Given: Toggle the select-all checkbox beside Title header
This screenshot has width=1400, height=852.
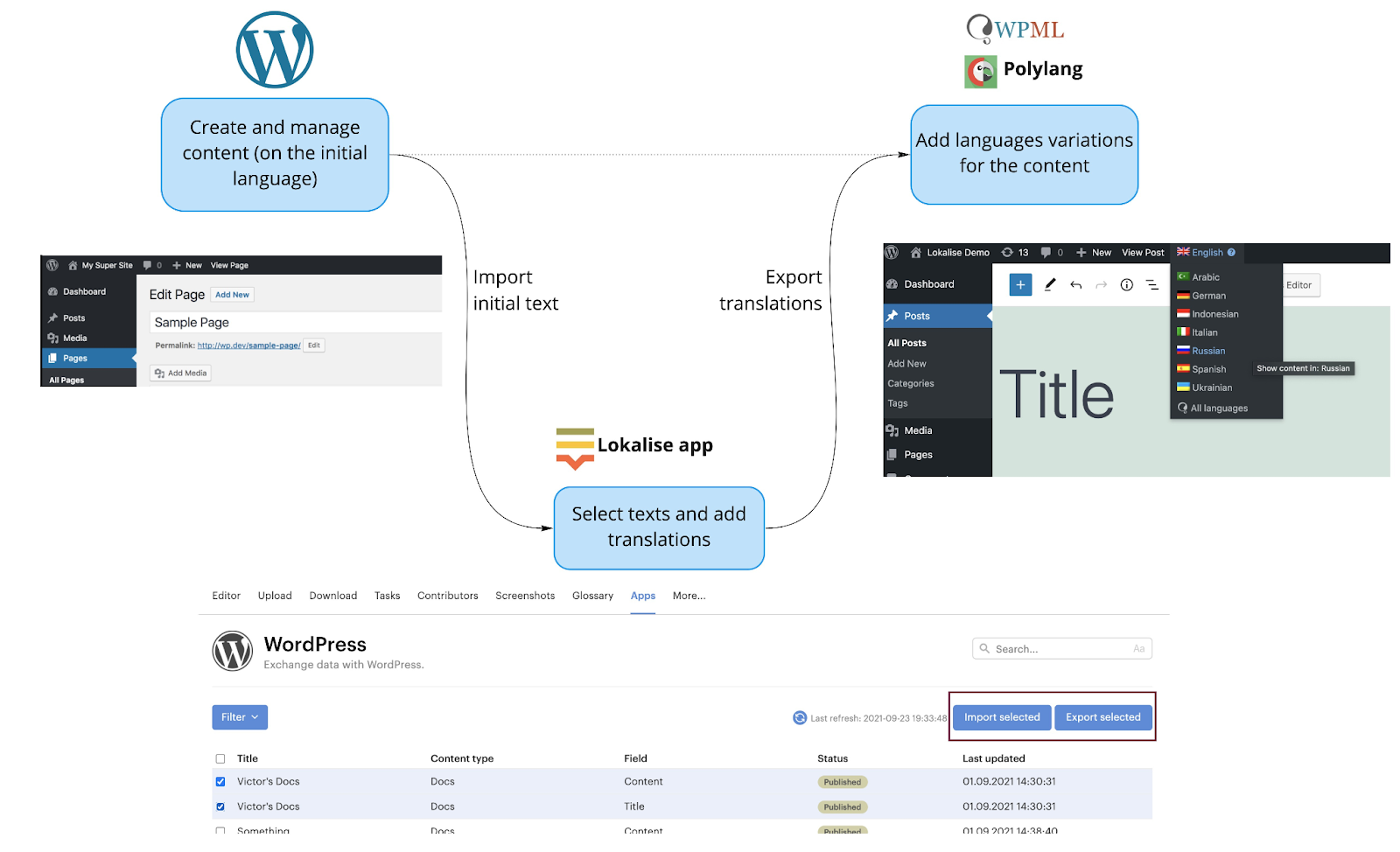Looking at the screenshot, I should pos(220,759).
